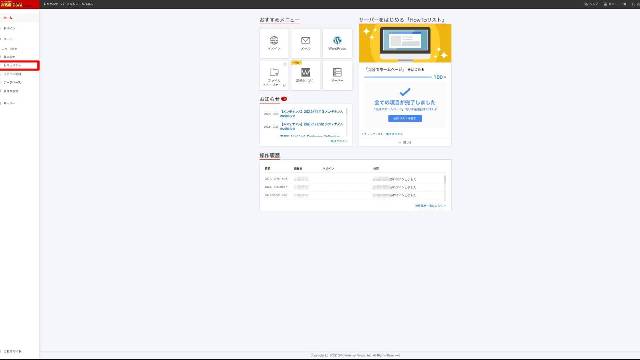Open the file manager folder icon tile
This screenshot has height=360, width=640.
click(x=274, y=76)
